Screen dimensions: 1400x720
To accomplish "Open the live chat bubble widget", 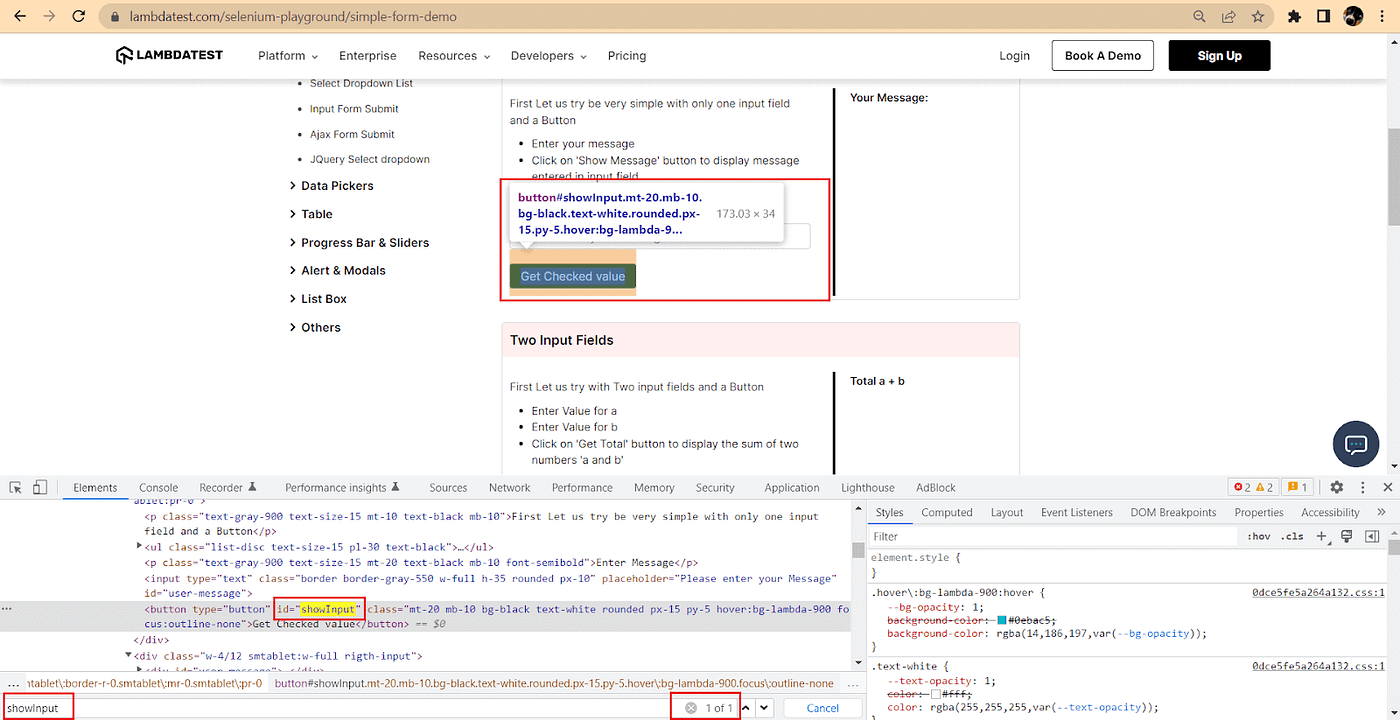I will 1356,445.
